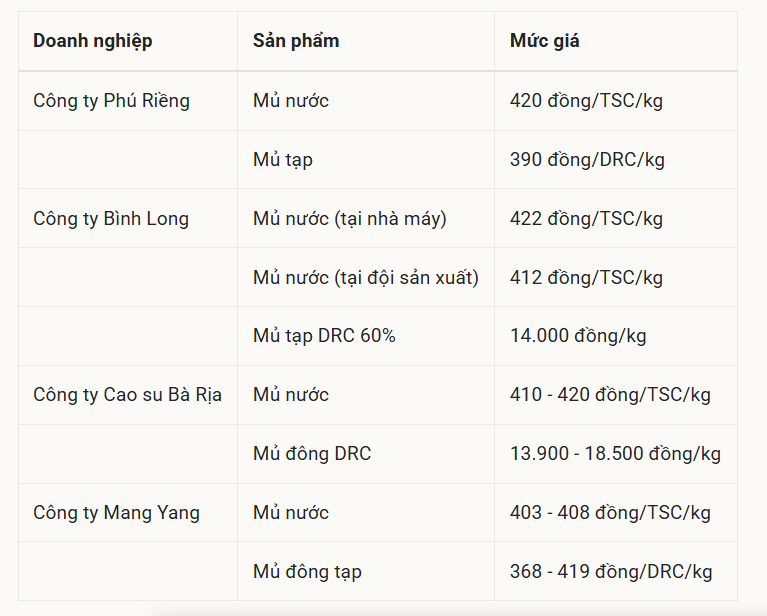Image resolution: width=767 pixels, height=616 pixels.
Task: Select the "Mủ đông tạp" product cell
Action: tap(307, 572)
